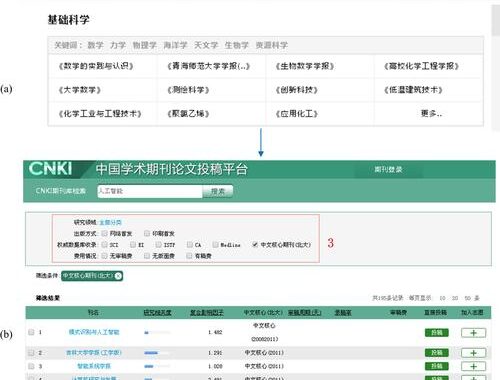
Task: Open the journal link 智能系统学报
Action: tap(94, 366)
